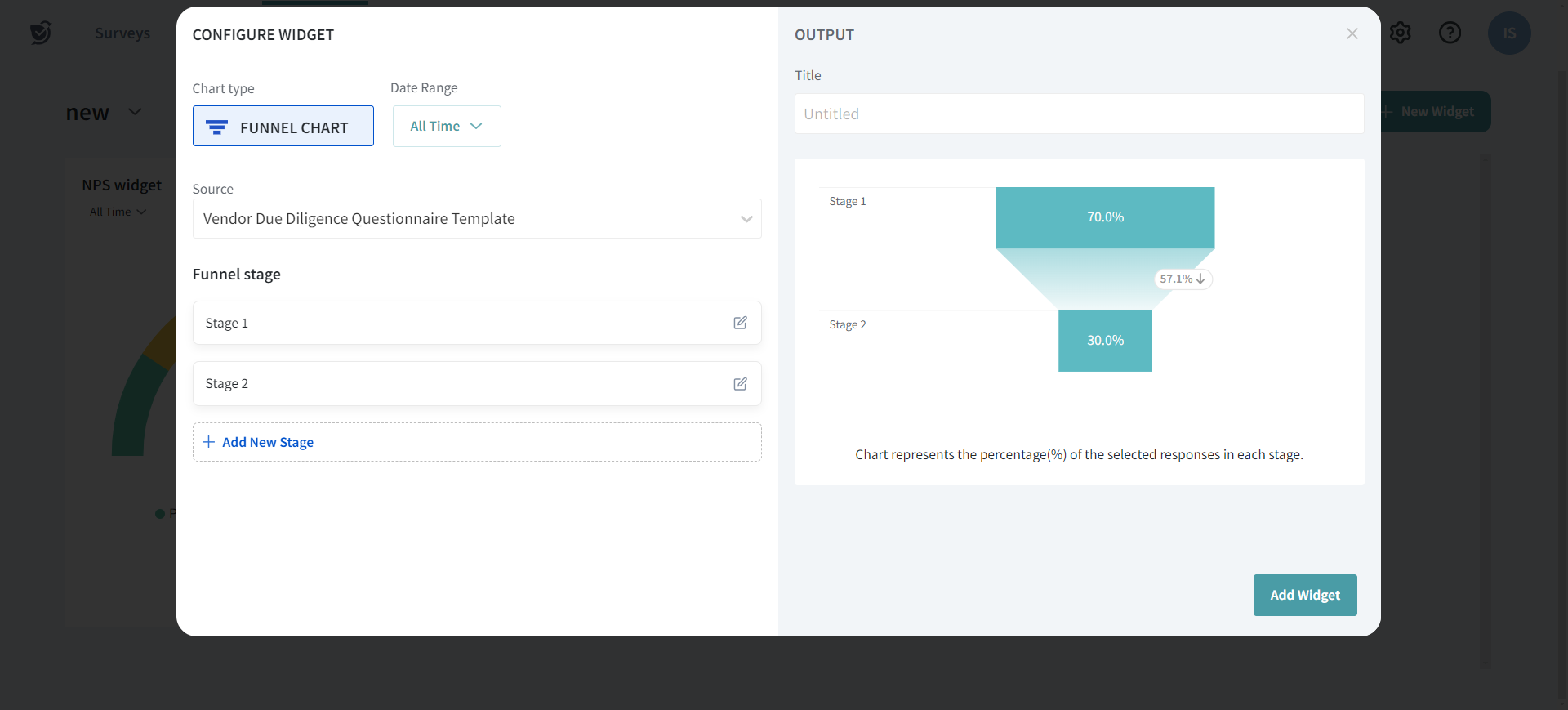Click the 30.0% Stage 2 funnel bar
Screen dimensions: 1568x710
point(1104,341)
